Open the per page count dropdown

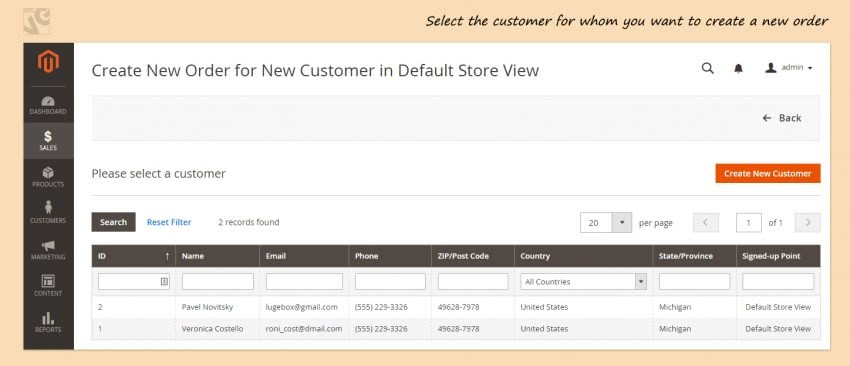click(606, 223)
